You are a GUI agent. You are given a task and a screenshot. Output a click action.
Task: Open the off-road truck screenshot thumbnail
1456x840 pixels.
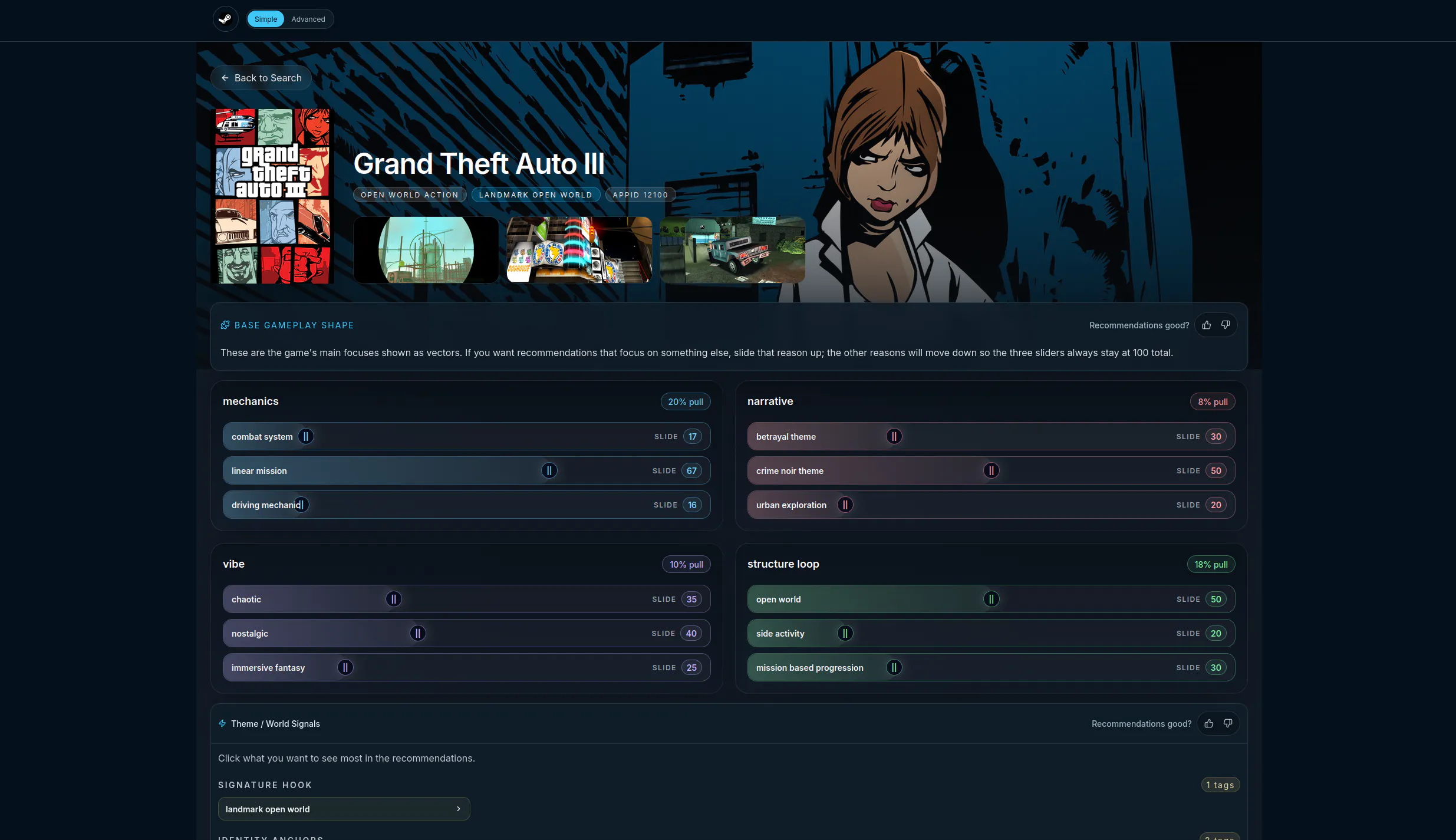732,250
